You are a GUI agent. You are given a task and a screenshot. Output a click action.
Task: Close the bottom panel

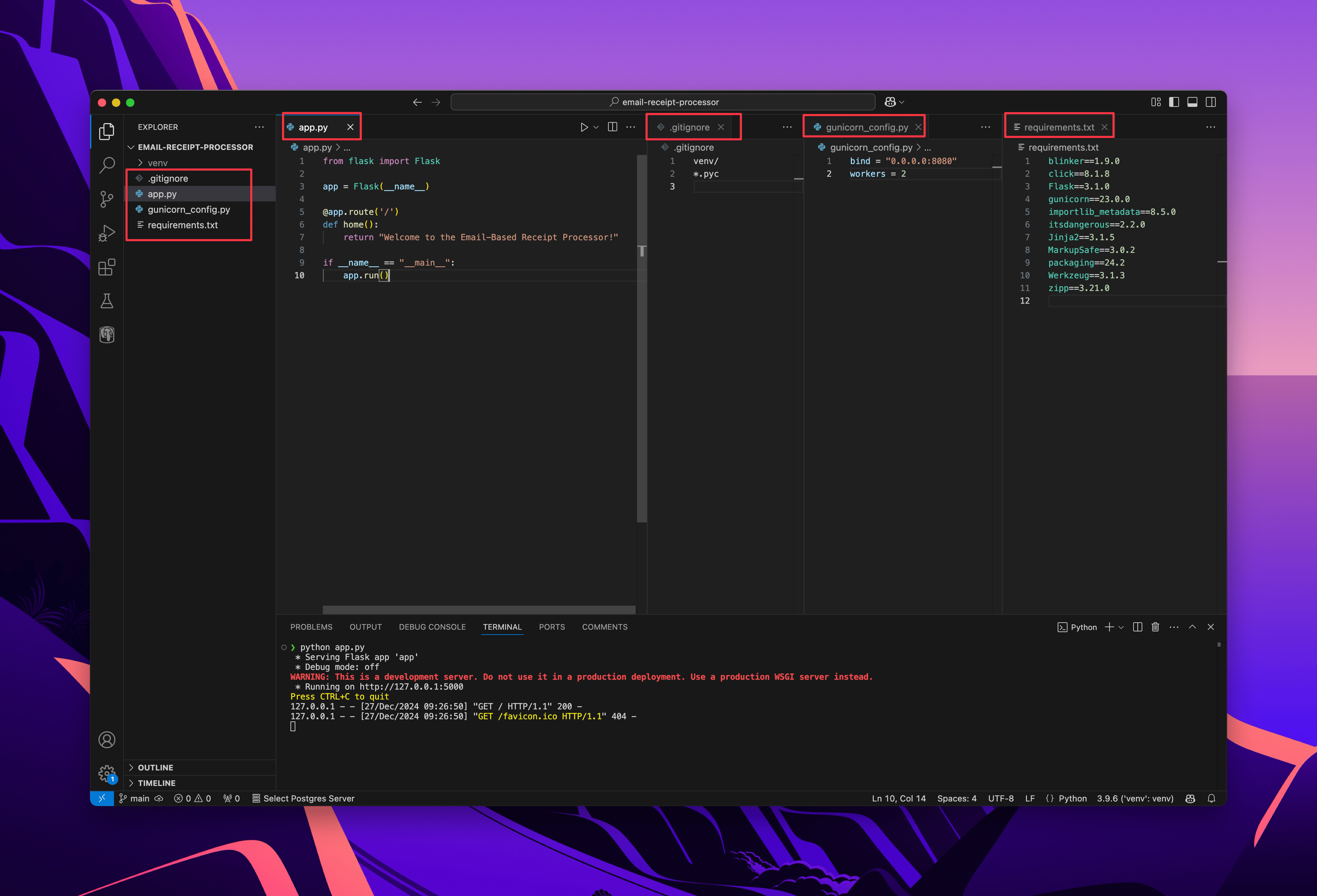point(1210,627)
